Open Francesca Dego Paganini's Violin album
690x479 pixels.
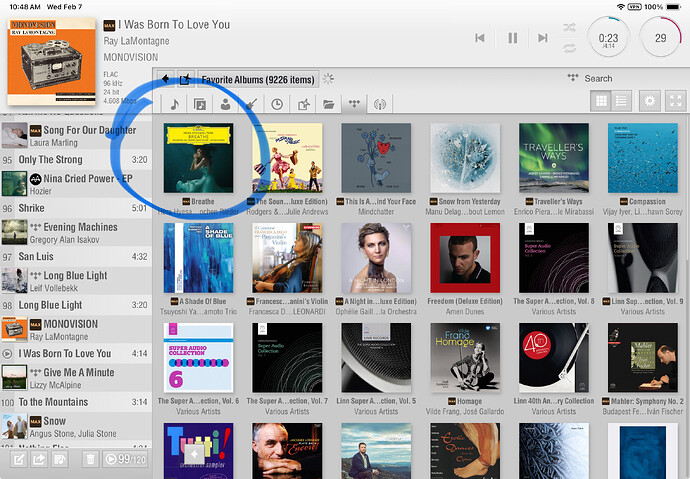[x=287, y=258]
